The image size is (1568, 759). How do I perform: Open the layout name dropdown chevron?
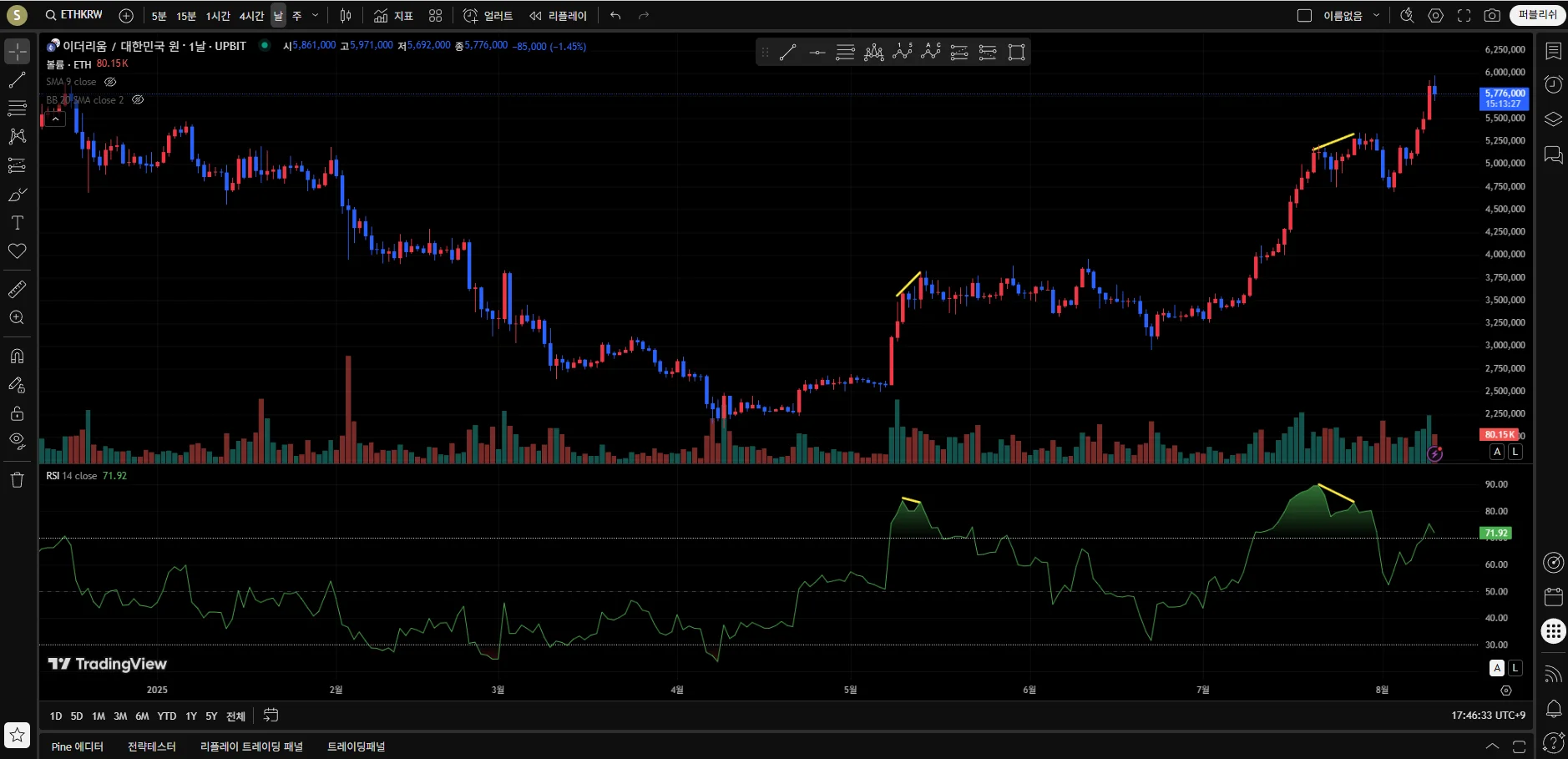1377,16
